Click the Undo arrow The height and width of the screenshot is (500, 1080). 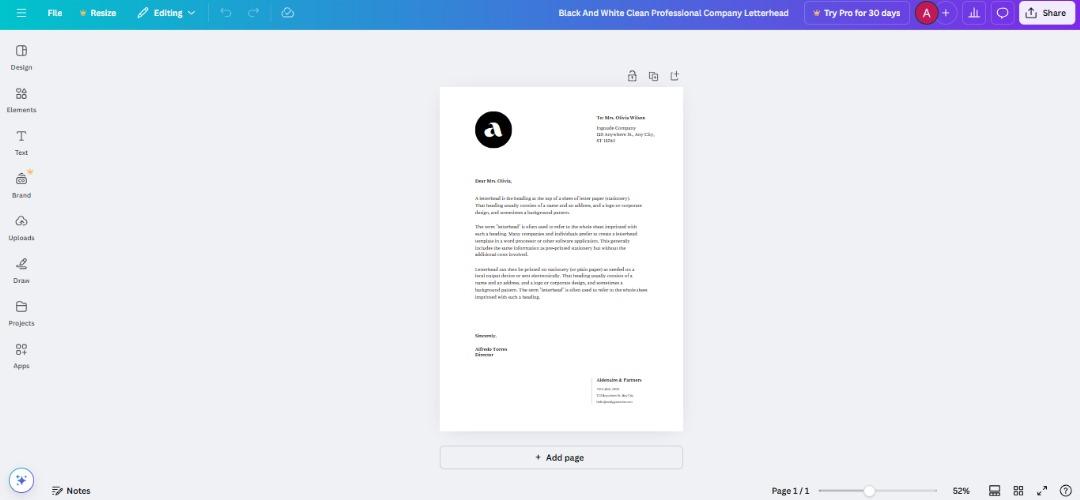coord(226,13)
